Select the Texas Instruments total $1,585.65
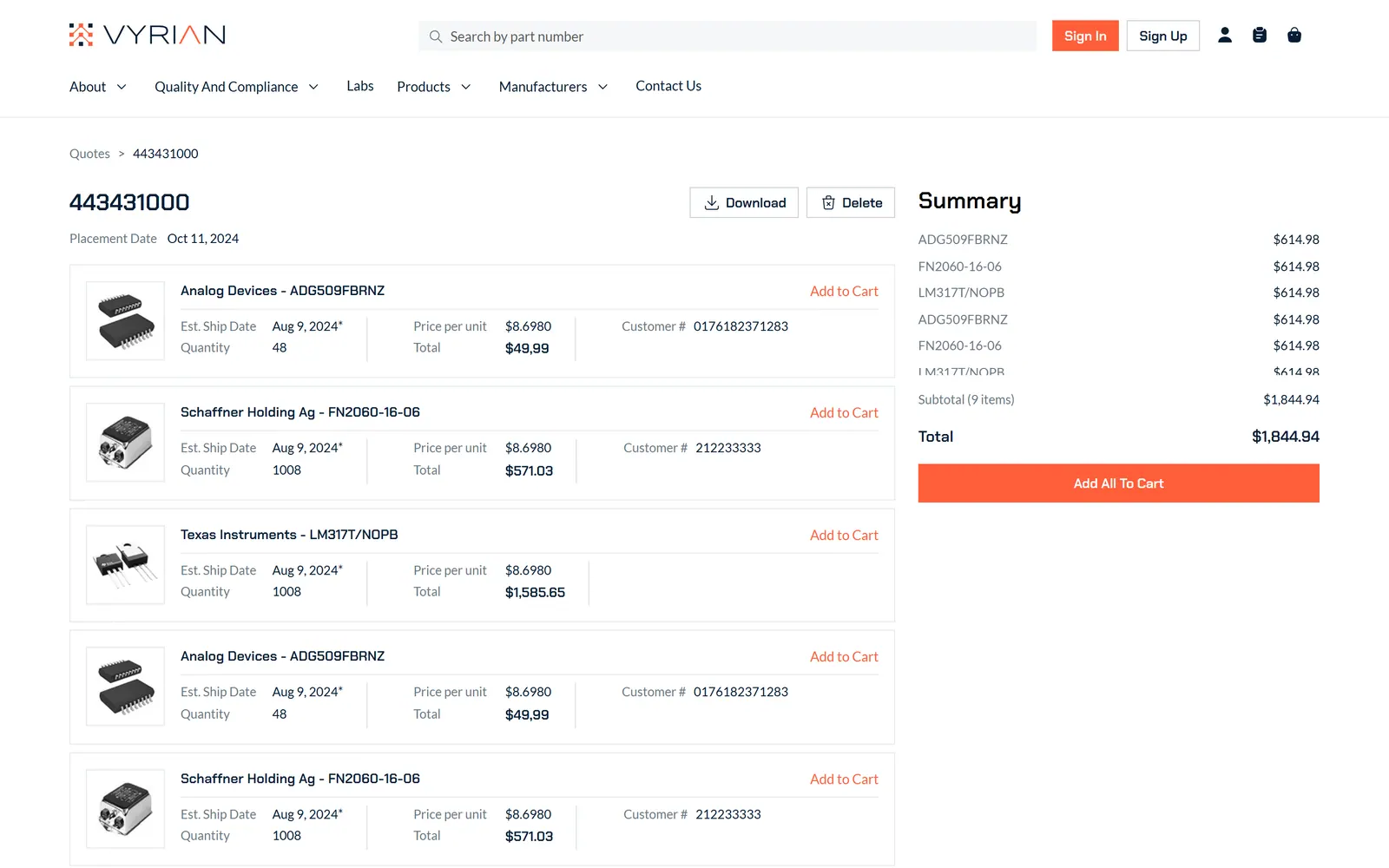 (x=535, y=593)
